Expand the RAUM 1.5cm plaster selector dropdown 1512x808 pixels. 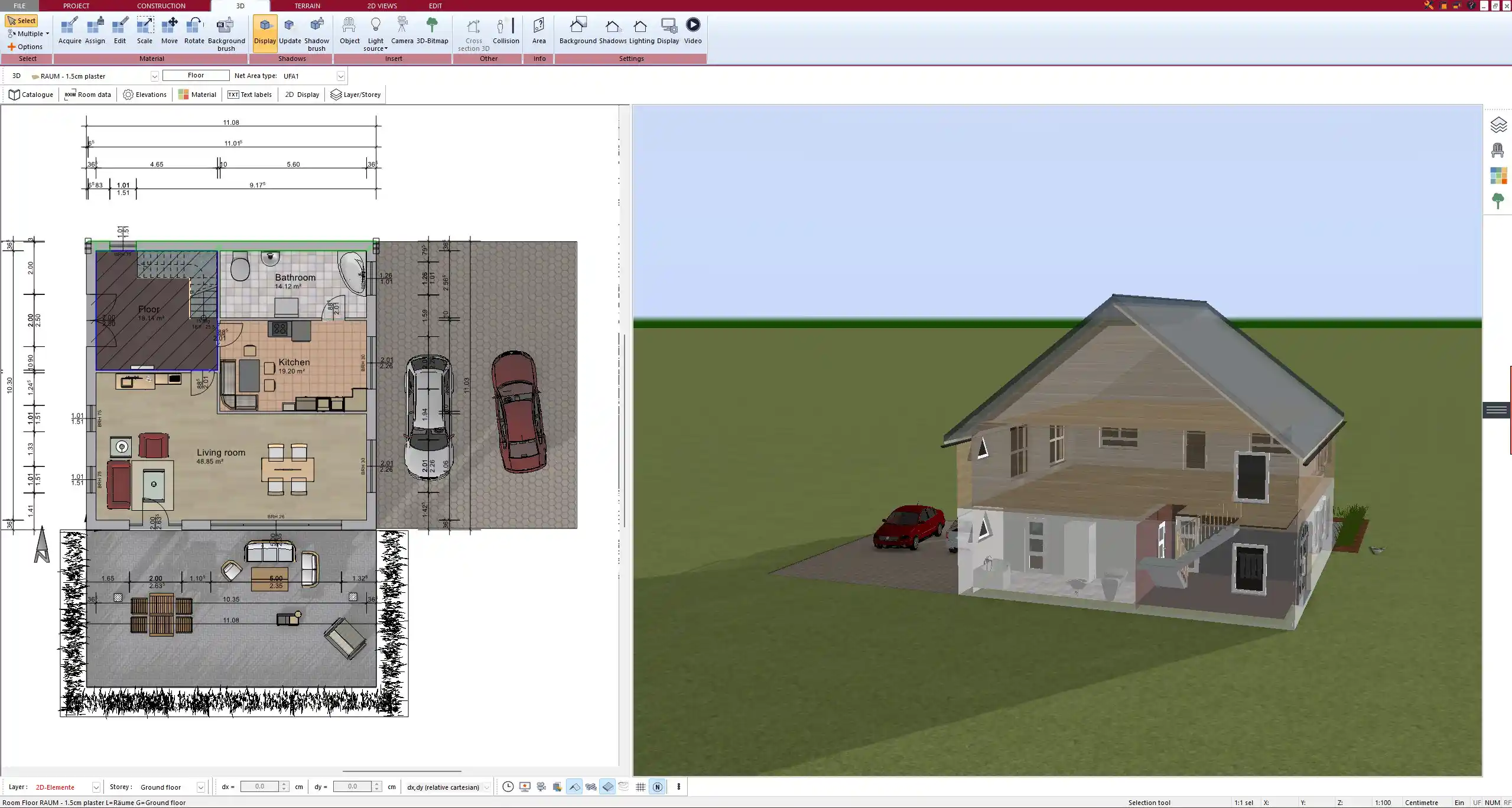point(154,76)
